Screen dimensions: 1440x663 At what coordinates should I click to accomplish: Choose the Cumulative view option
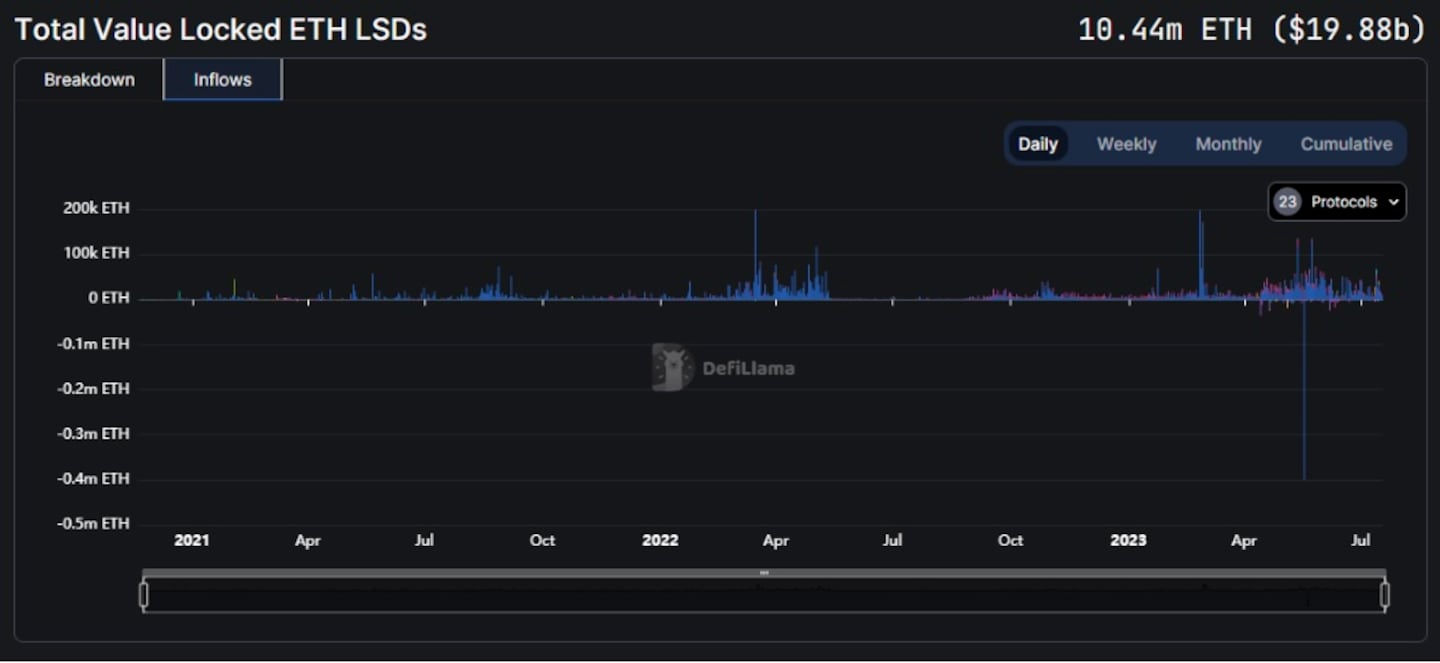click(1346, 144)
